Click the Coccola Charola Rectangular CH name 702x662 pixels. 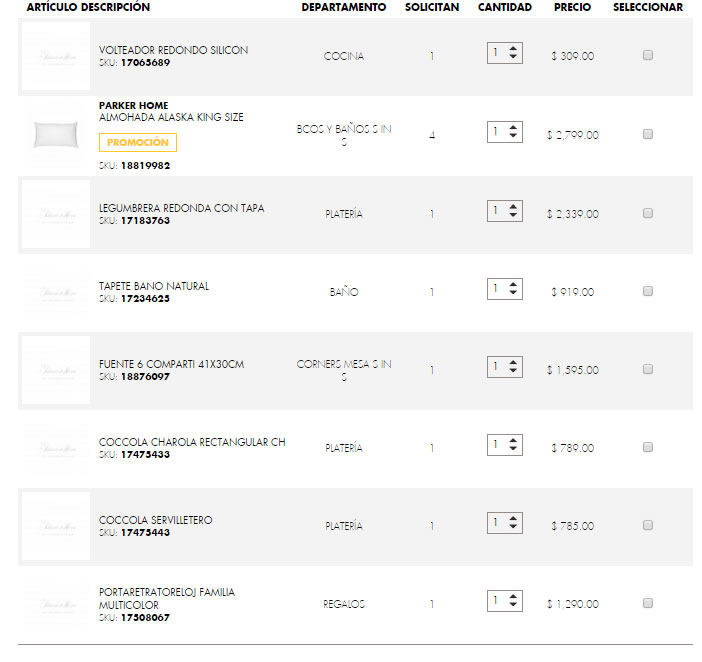(x=192, y=442)
